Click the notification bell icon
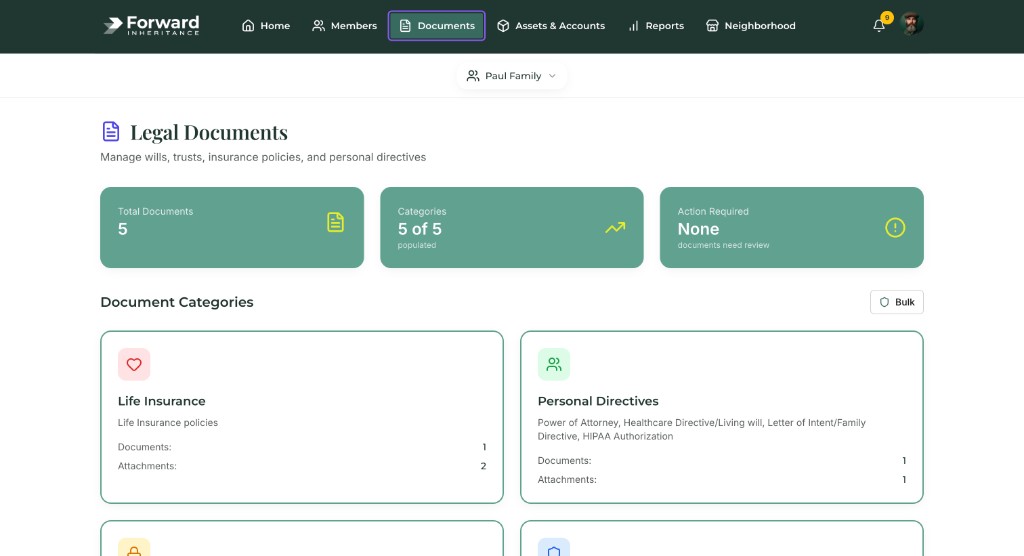This screenshot has height=556, width=1024. click(x=879, y=26)
